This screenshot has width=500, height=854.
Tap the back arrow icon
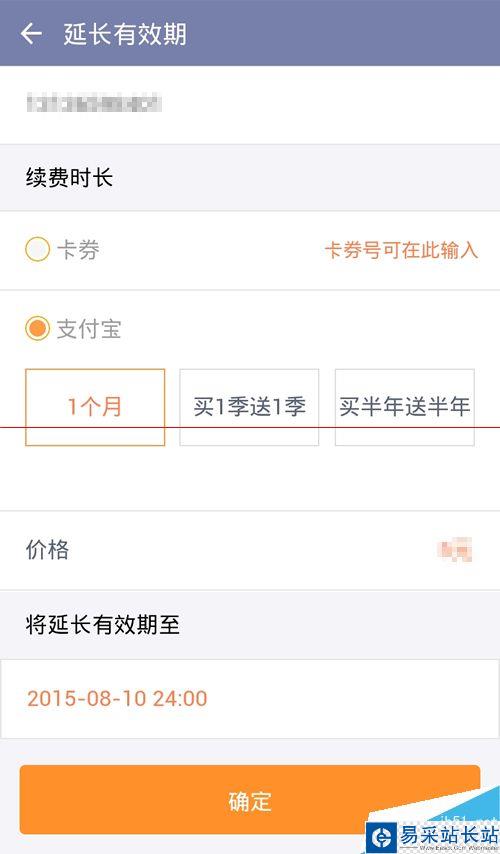click(31, 34)
